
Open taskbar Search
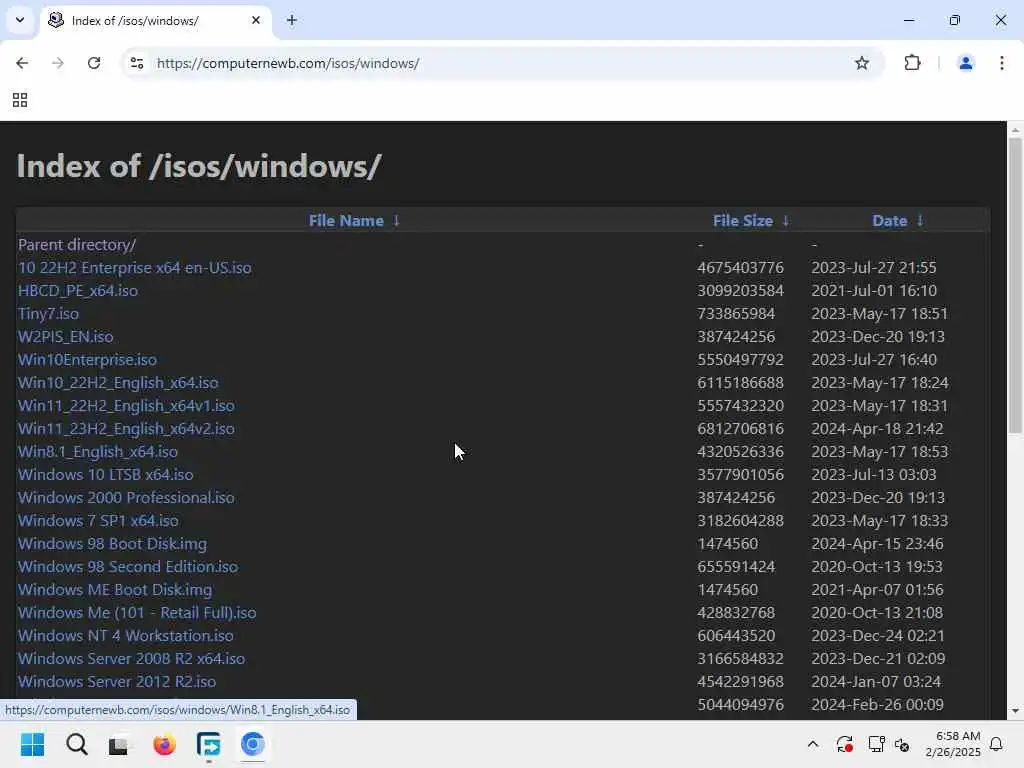[x=76, y=744]
